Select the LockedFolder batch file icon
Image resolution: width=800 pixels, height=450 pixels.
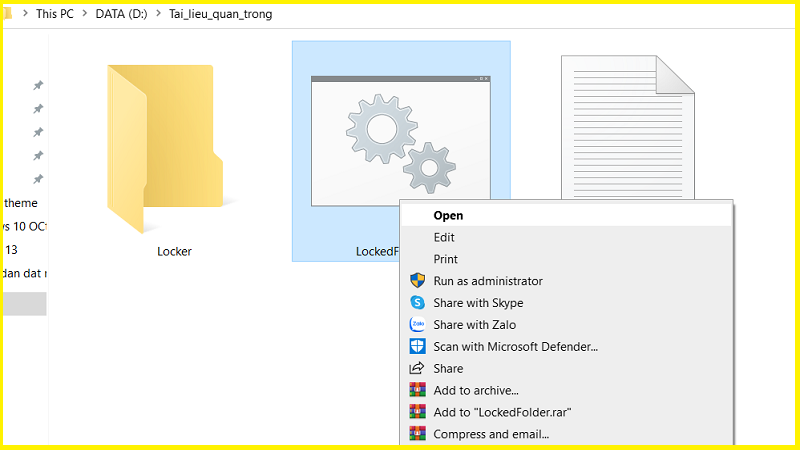click(401, 141)
